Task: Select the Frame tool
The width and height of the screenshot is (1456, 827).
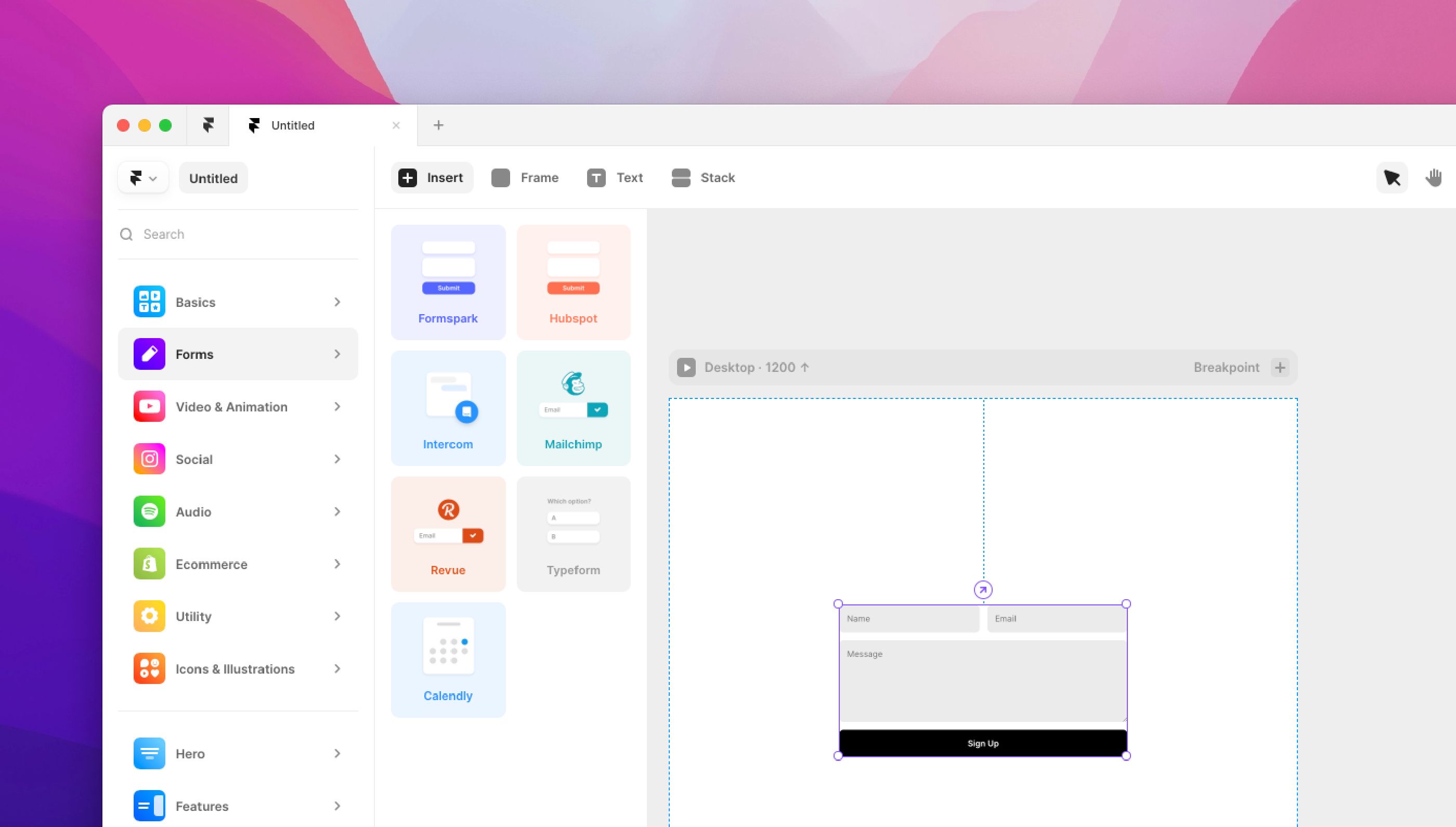Action: 500,178
